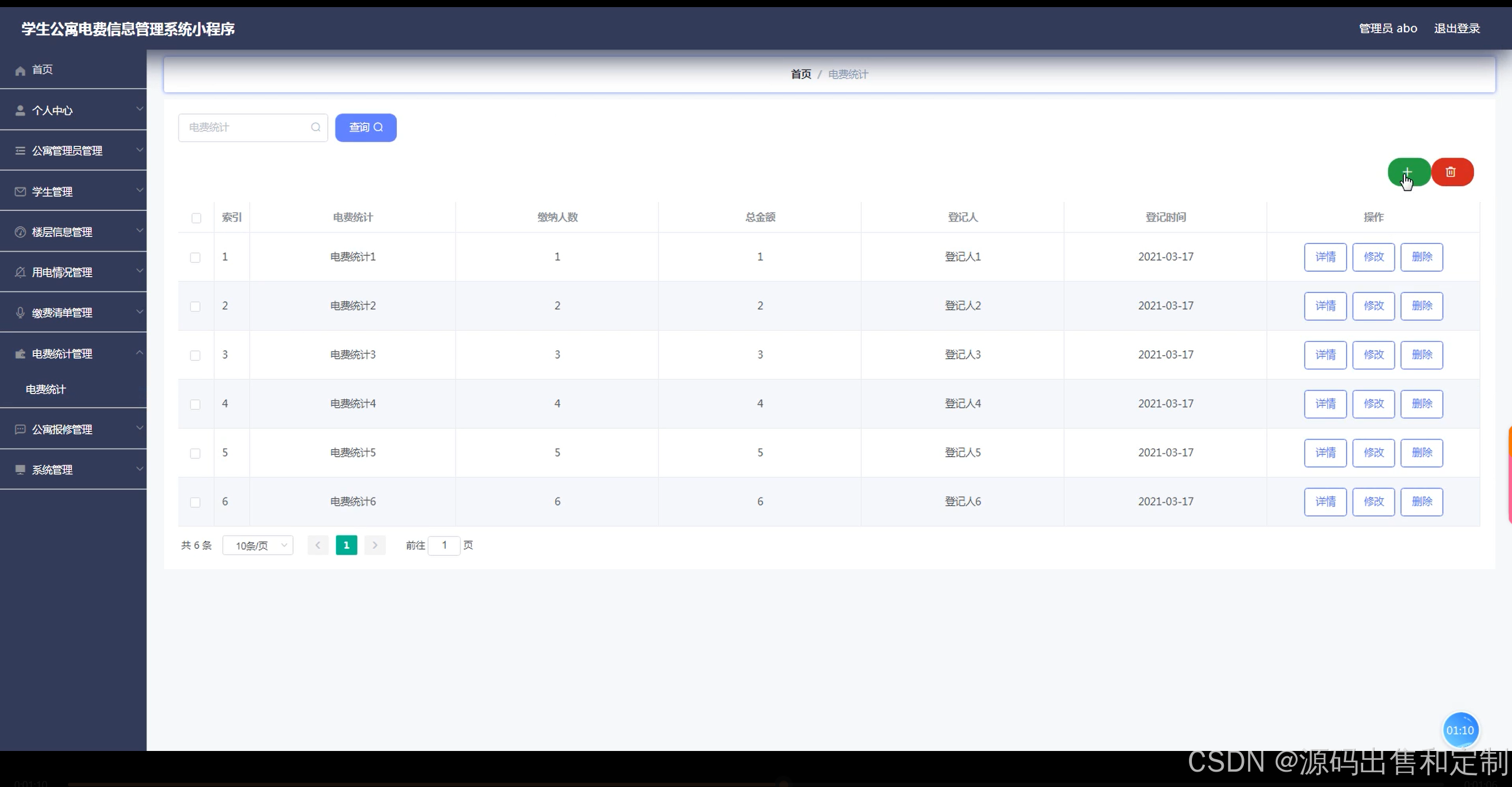Screen dimensions: 1512x787
Task: Click the icon beside 楼层信息管理
Action: click(x=20, y=232)
